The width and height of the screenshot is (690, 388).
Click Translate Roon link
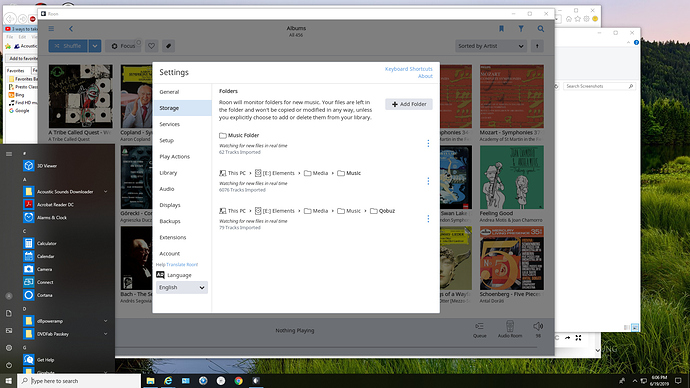182,264
